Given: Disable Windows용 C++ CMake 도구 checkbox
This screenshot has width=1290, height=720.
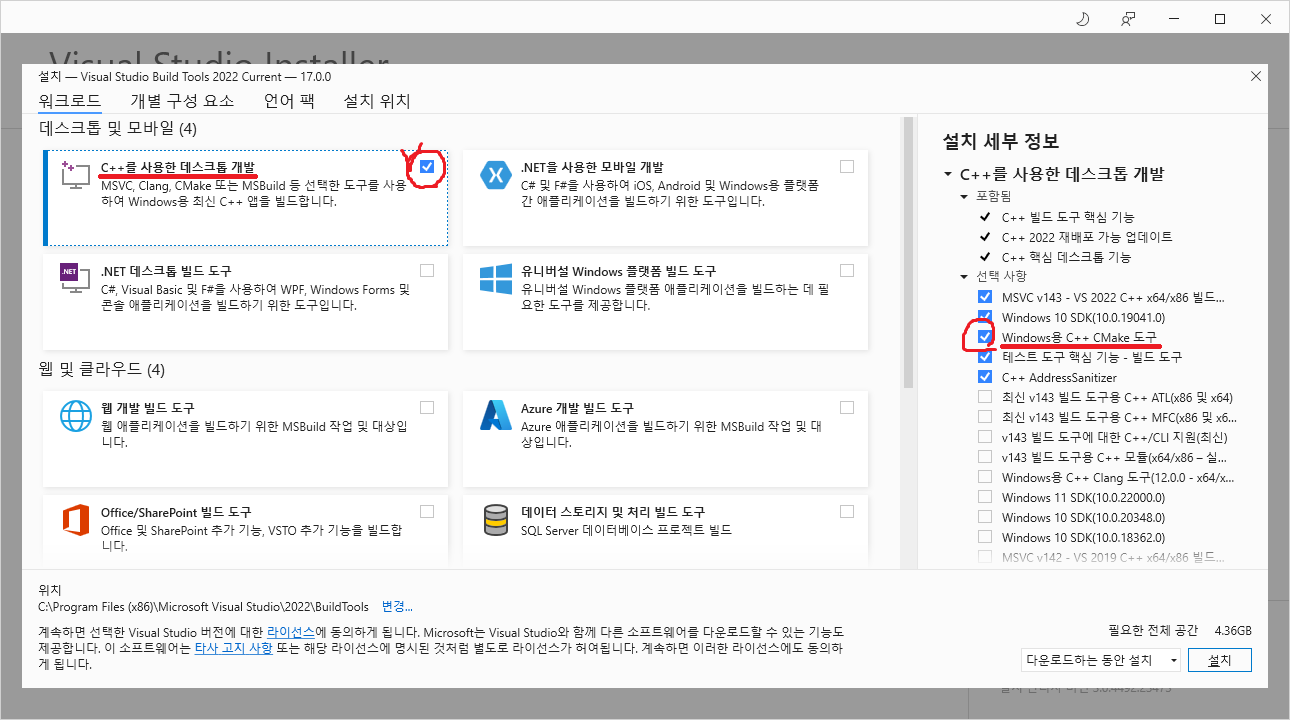Looking at the screenshot, I should click(985, 337).
